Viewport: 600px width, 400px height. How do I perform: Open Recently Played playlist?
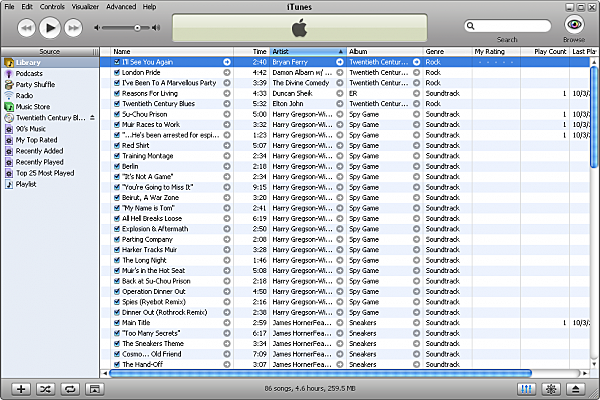pyautogui.click(x=50, y=162)
